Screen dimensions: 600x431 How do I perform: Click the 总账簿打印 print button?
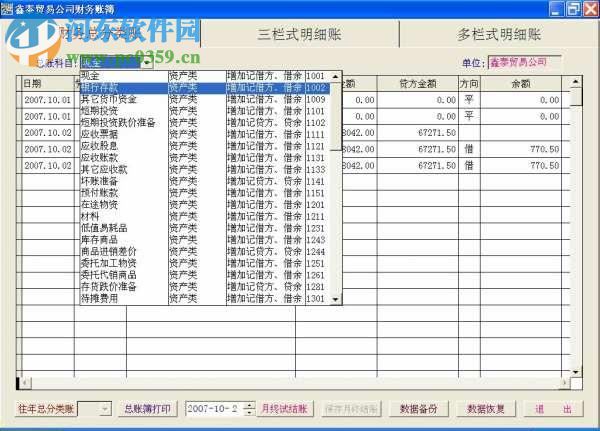coord(148,409)
